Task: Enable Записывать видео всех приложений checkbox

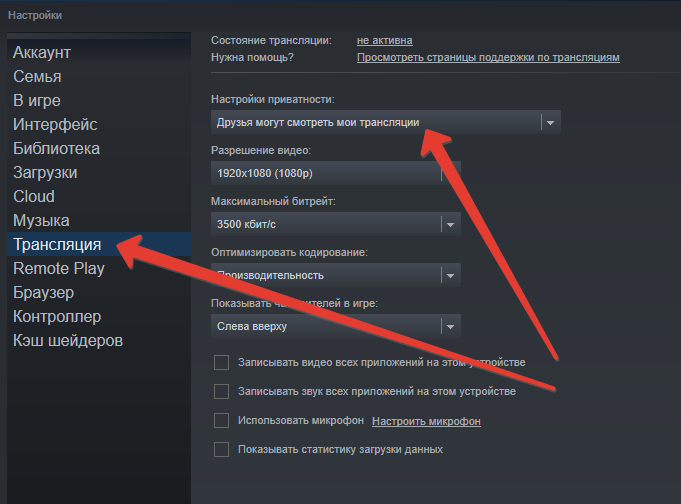Action: [222, 362]
